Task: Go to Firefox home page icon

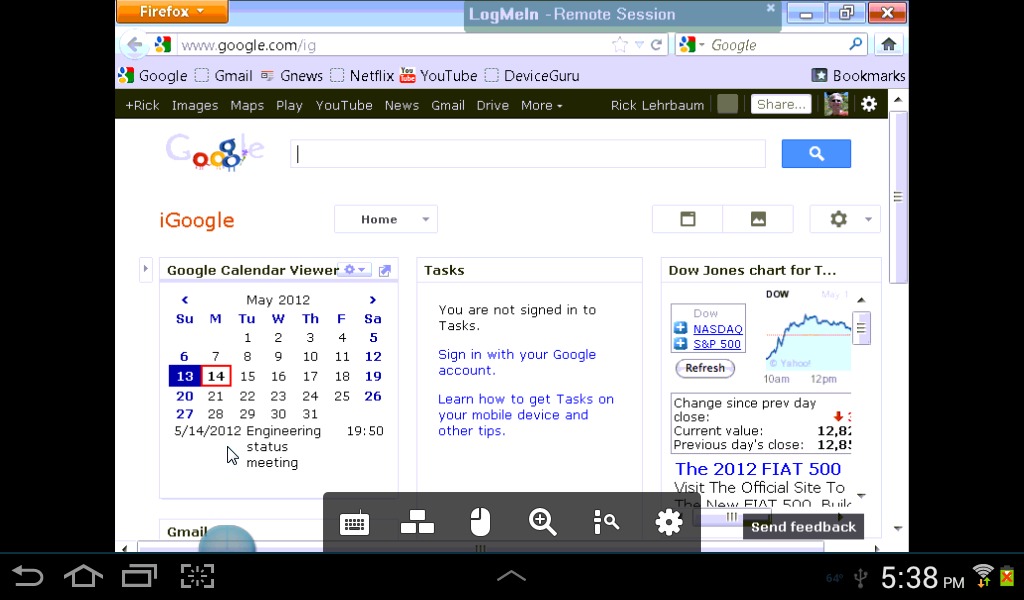Action: pyautogui.click(x=888, y=44)
